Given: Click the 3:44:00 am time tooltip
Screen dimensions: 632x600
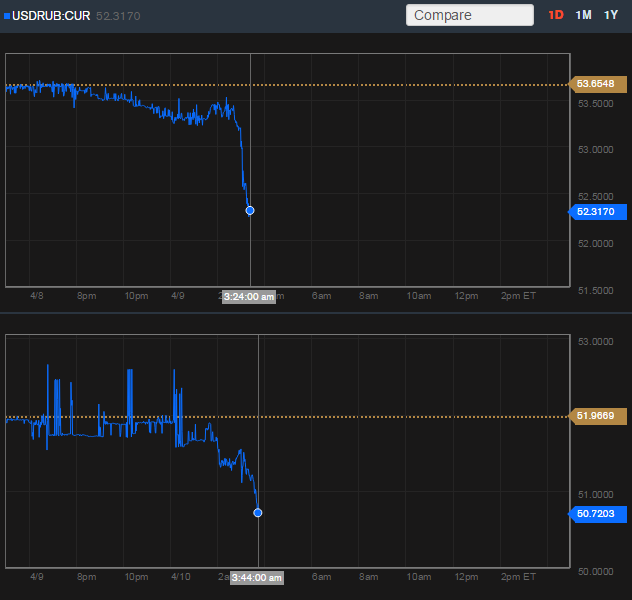Looking at the screenshot, I should pyautogui.click(x=257, y=578).
